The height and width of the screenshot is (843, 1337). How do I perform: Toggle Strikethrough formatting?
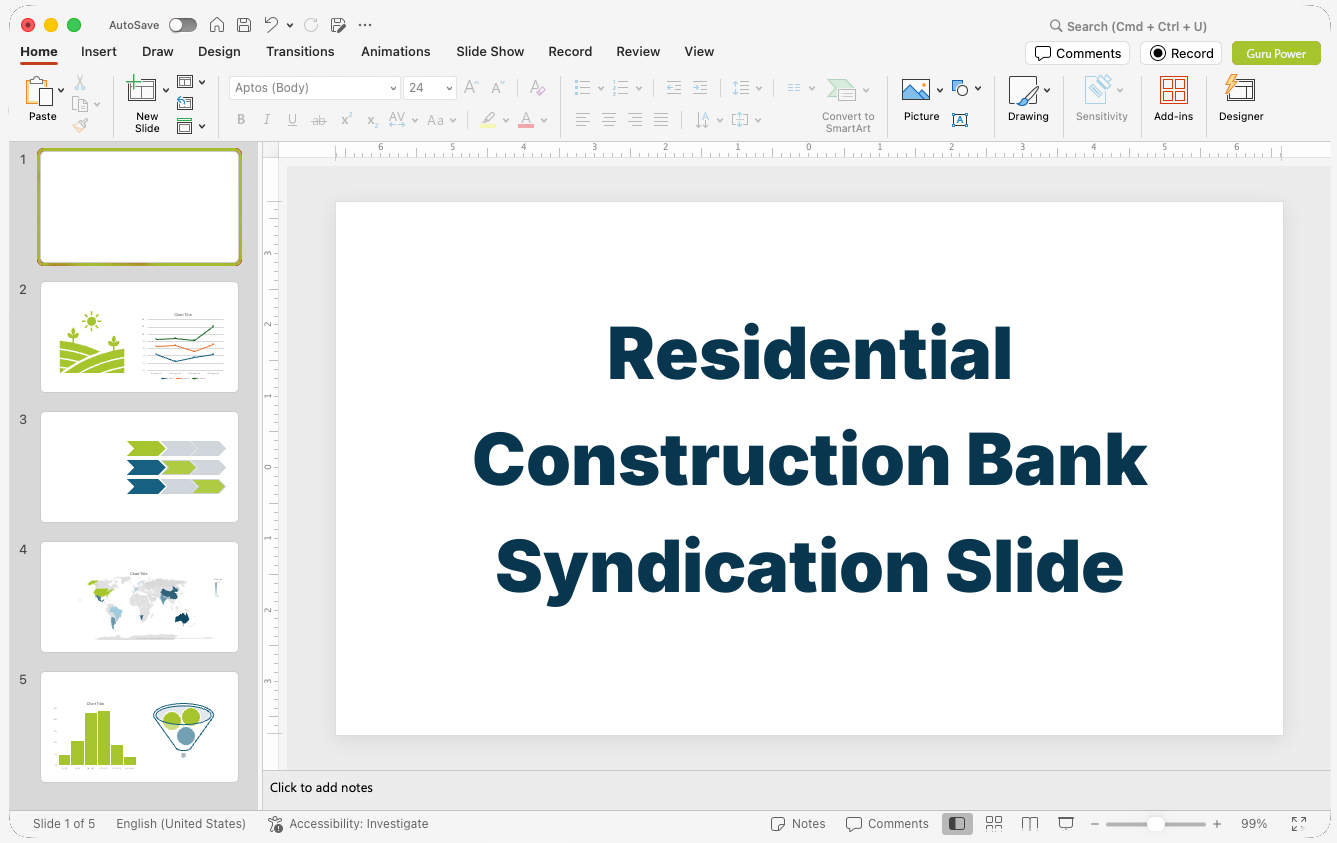coord(319,120)
